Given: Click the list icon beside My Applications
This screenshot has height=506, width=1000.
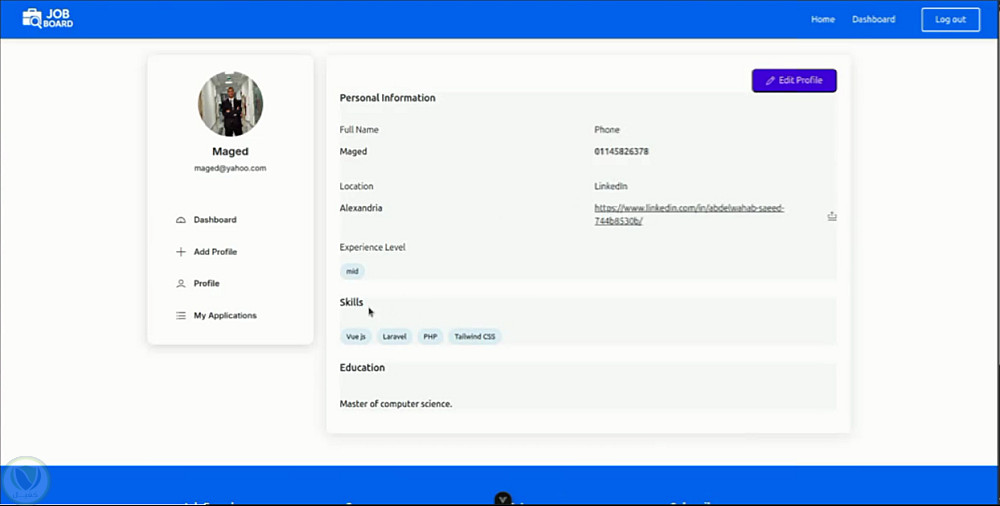Looking at the screenshot, I should tap(180, 315).
